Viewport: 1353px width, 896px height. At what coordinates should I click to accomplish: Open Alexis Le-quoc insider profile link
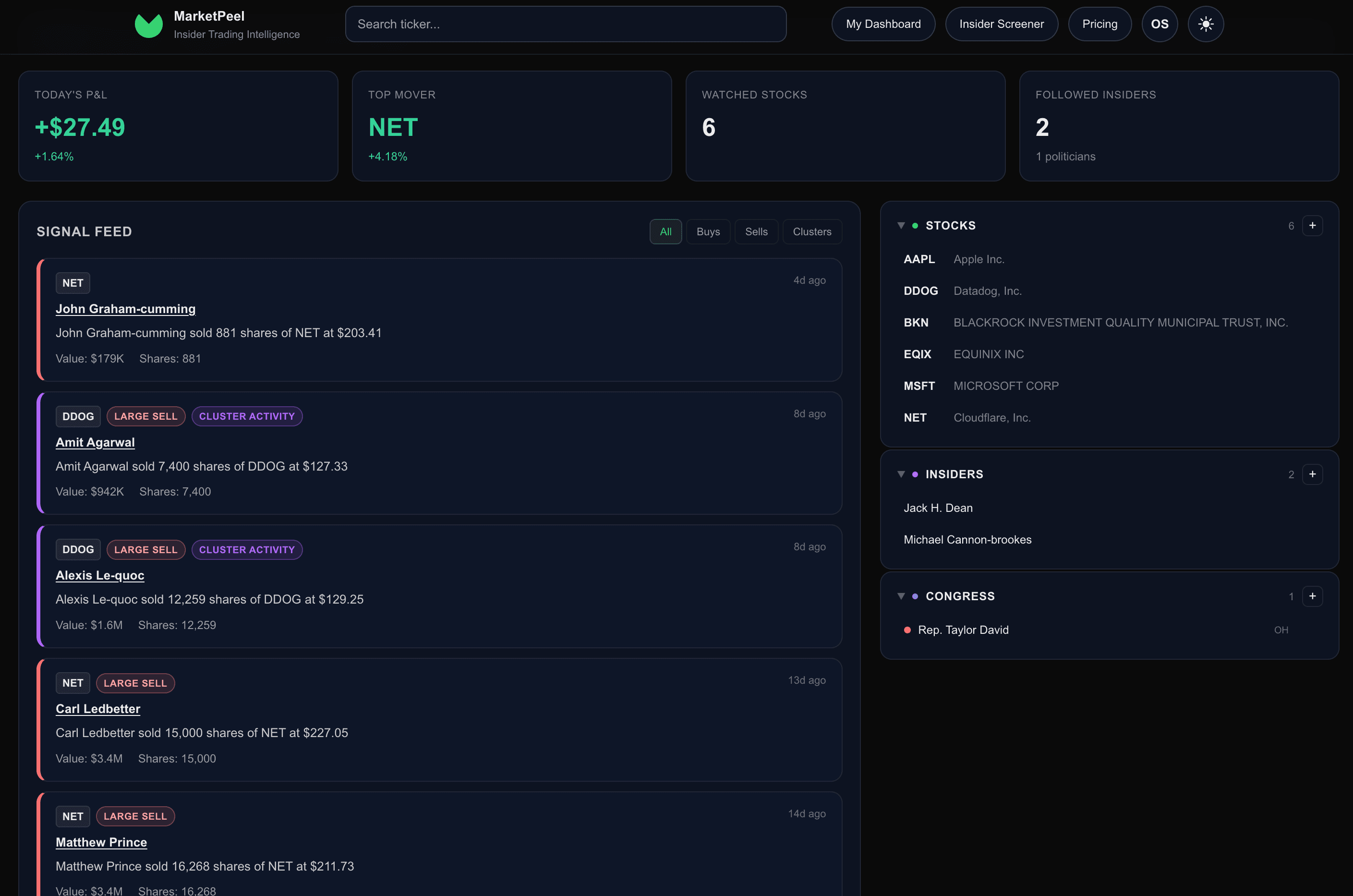click(100, 575)
